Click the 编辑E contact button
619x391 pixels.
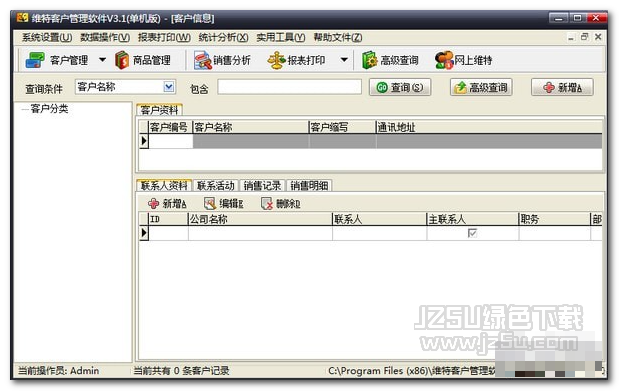pos(223,204)
